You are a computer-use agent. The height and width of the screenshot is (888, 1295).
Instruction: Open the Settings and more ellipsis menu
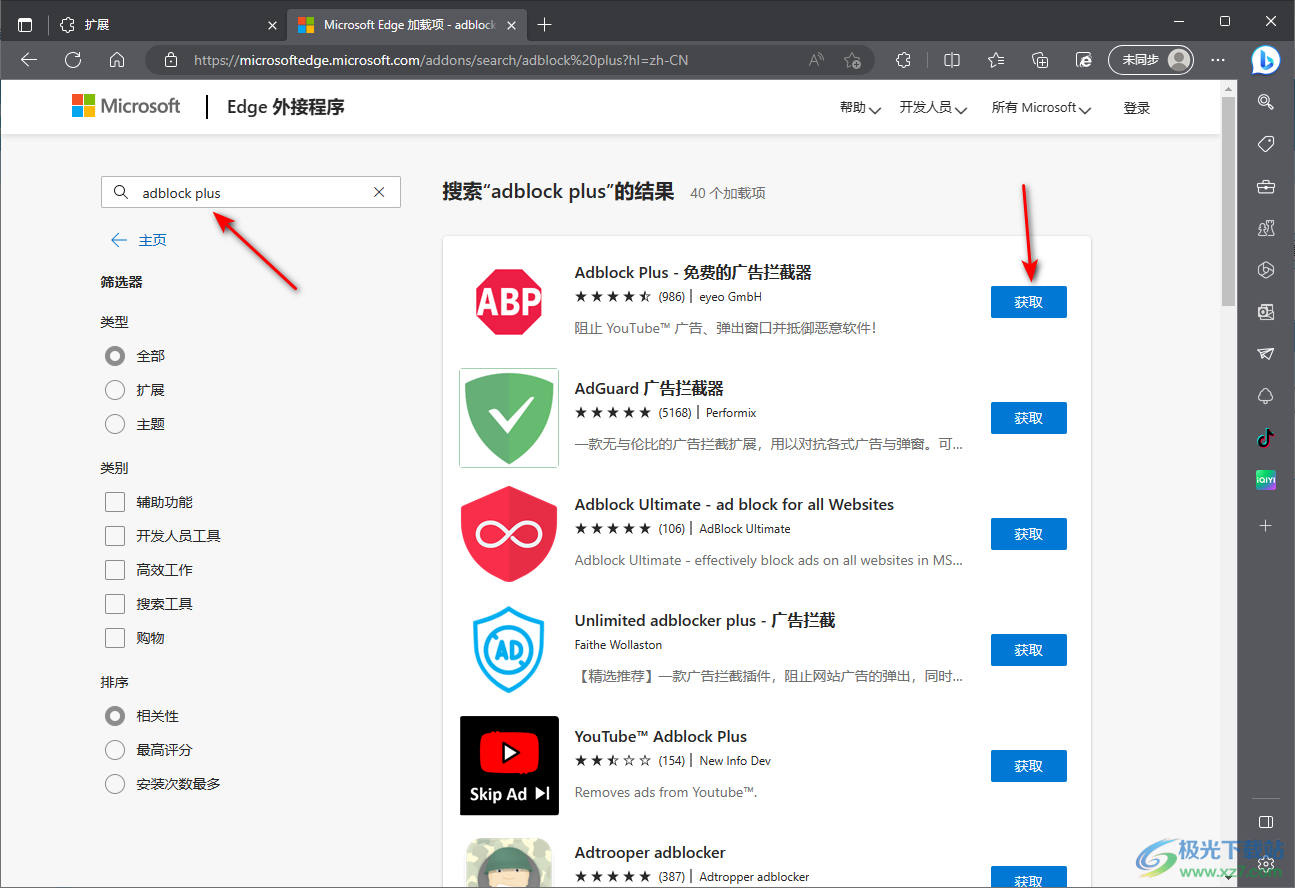pyautogui.click(x=1218, y=60)
